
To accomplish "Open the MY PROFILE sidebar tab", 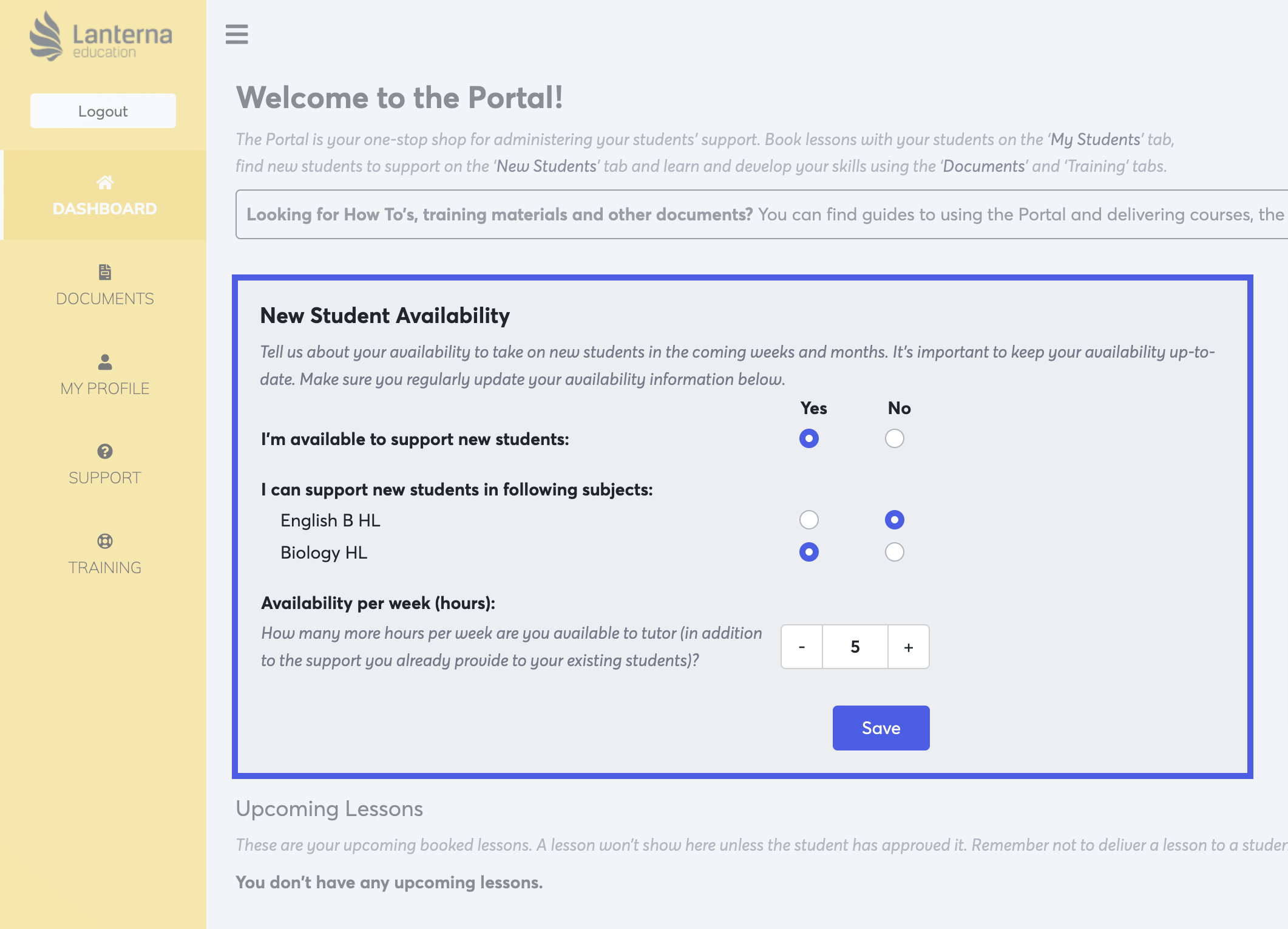I will (105, 389).
